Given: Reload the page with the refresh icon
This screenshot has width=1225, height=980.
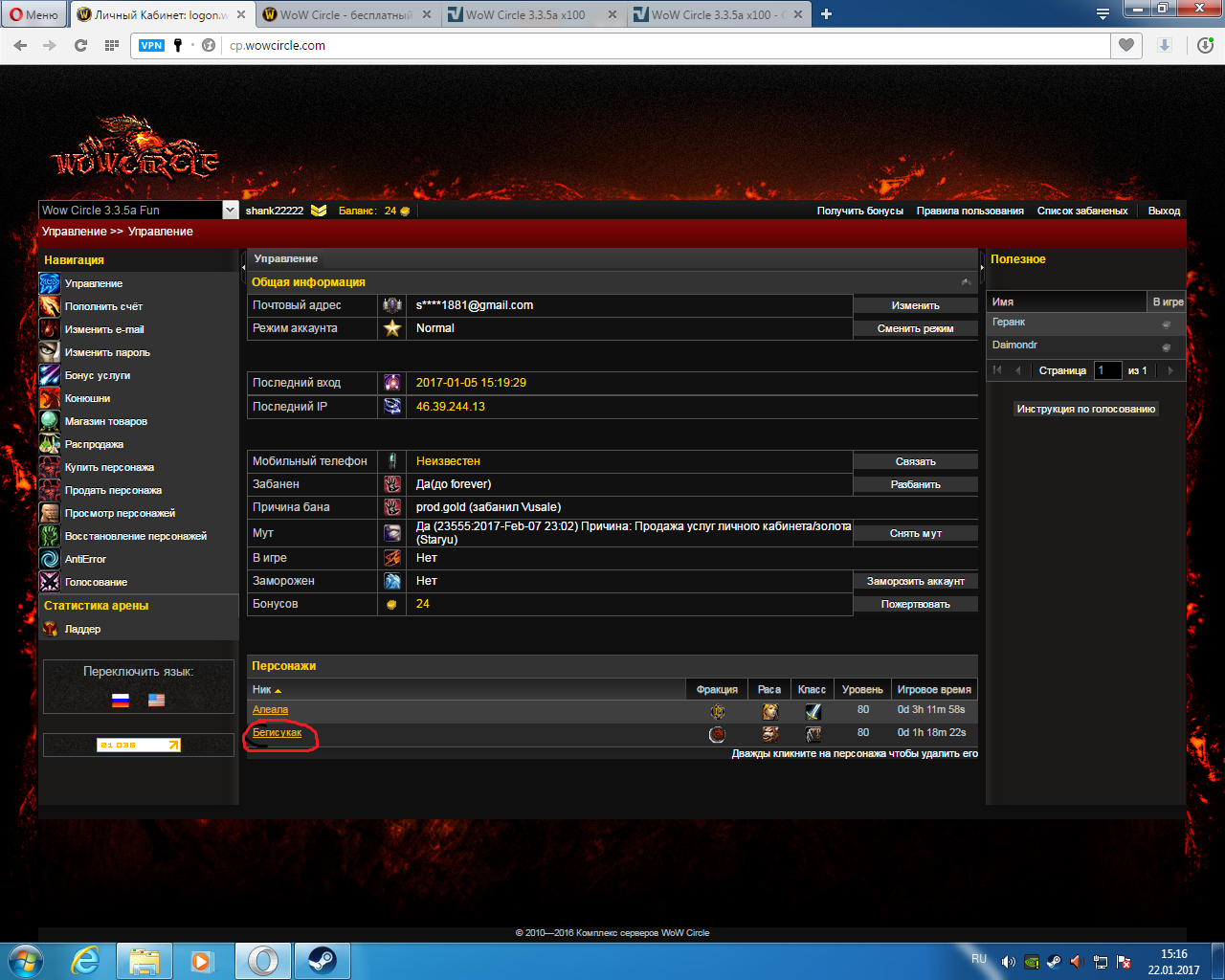Looking at the screenshot, I should tap(80, 45).
